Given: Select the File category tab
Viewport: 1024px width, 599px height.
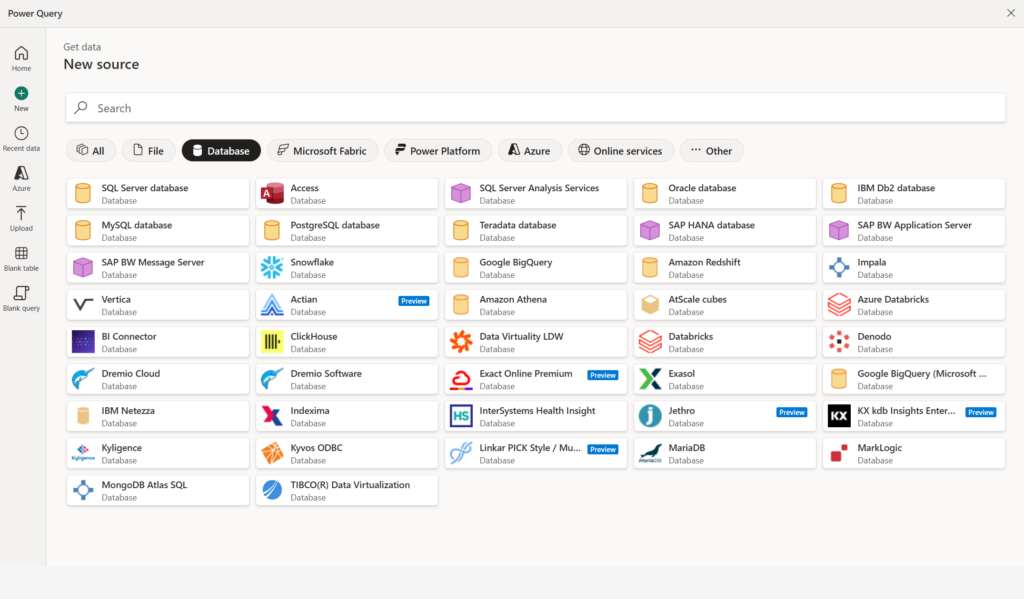Looking at the screenshot, I should (149, 150).
